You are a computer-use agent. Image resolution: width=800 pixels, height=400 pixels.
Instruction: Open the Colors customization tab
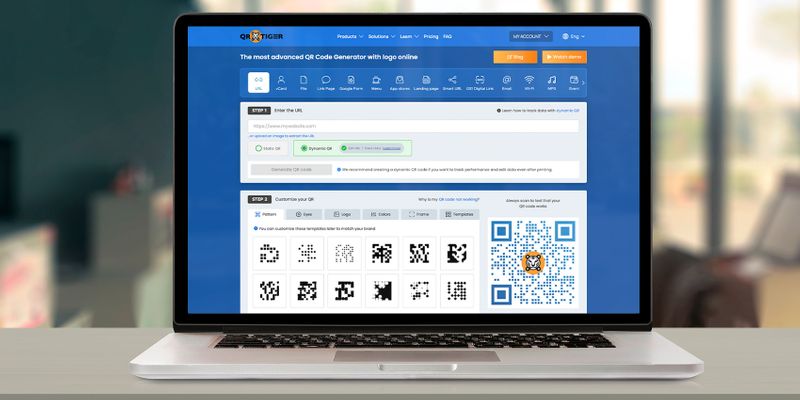click(x=381, y=215)
